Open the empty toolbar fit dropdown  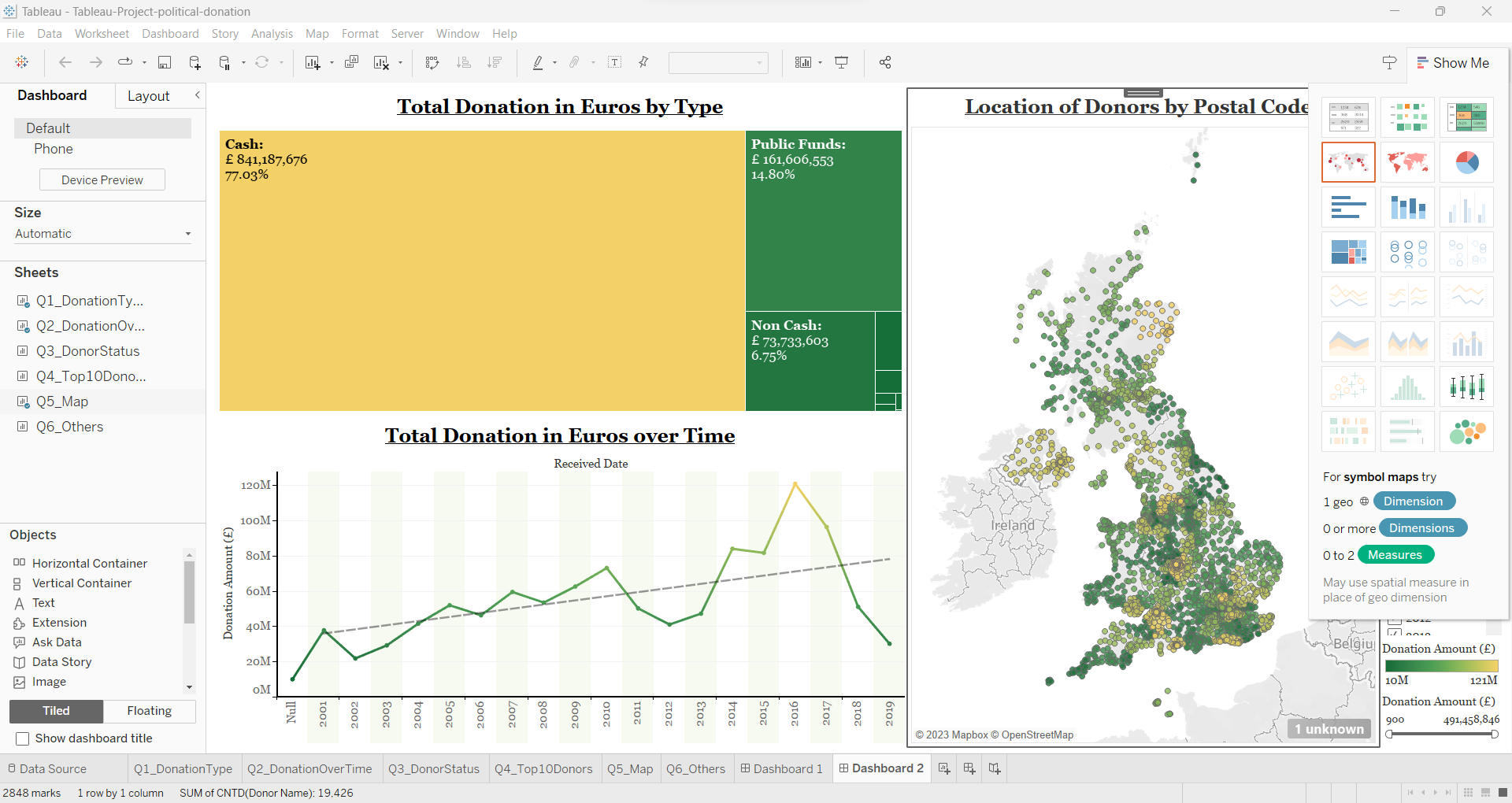pyautogui.click(x=717, y=63)
